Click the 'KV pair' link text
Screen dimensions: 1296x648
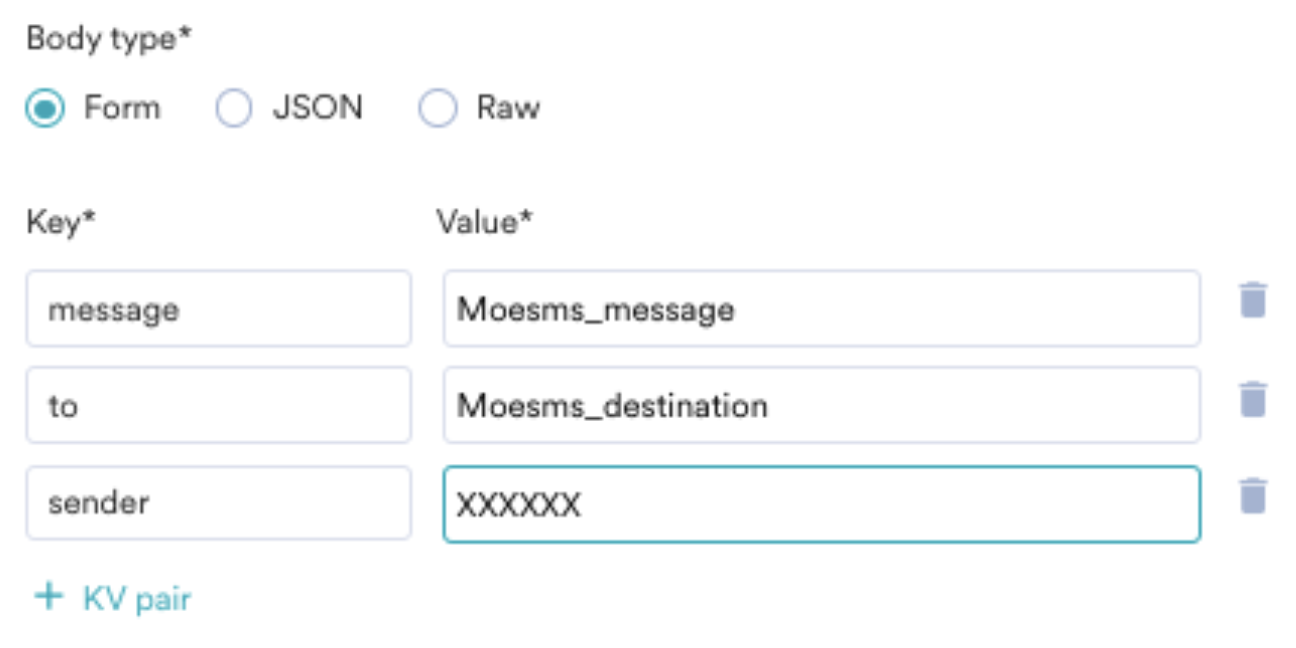pos(137,599)
